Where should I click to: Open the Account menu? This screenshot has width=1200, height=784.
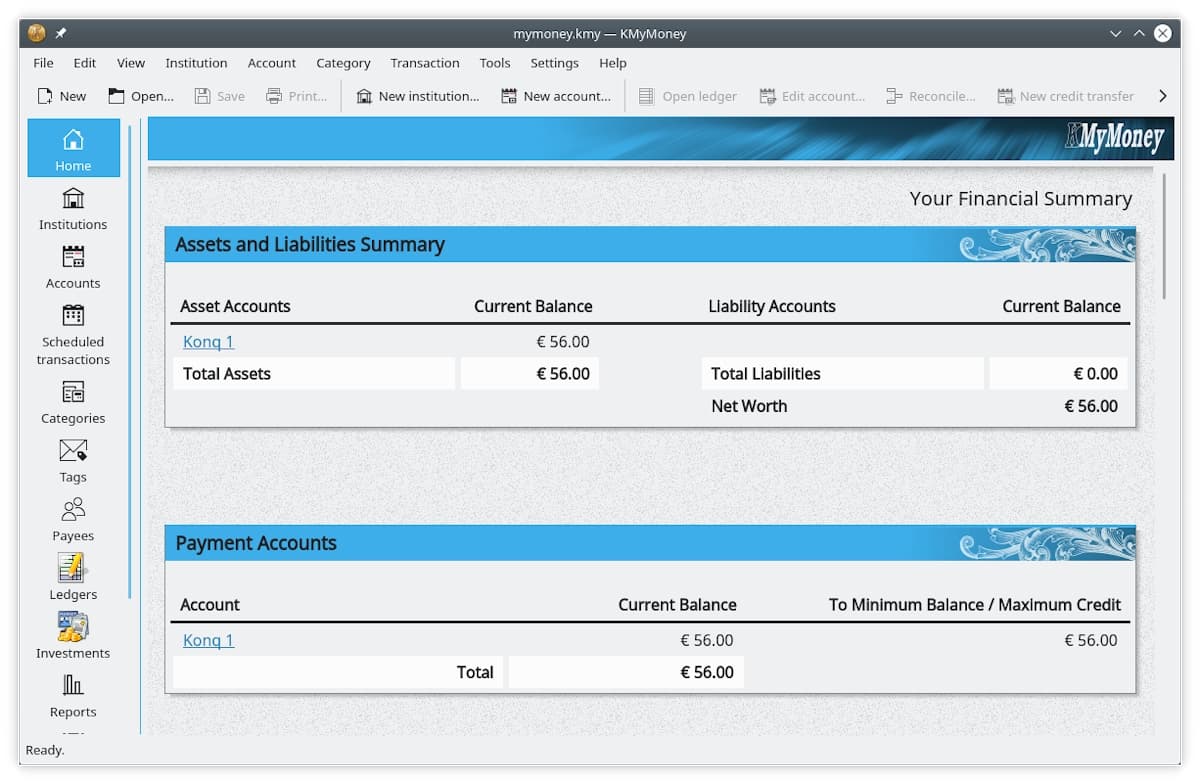point(272,63)
